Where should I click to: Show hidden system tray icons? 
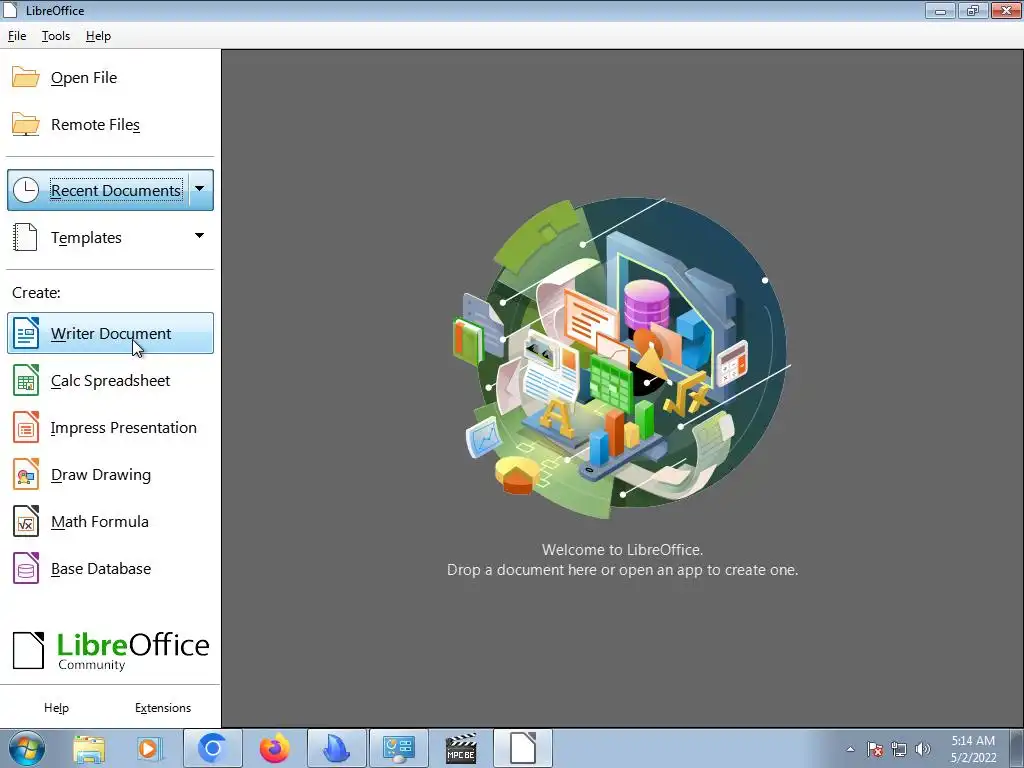tap(850, 749)
